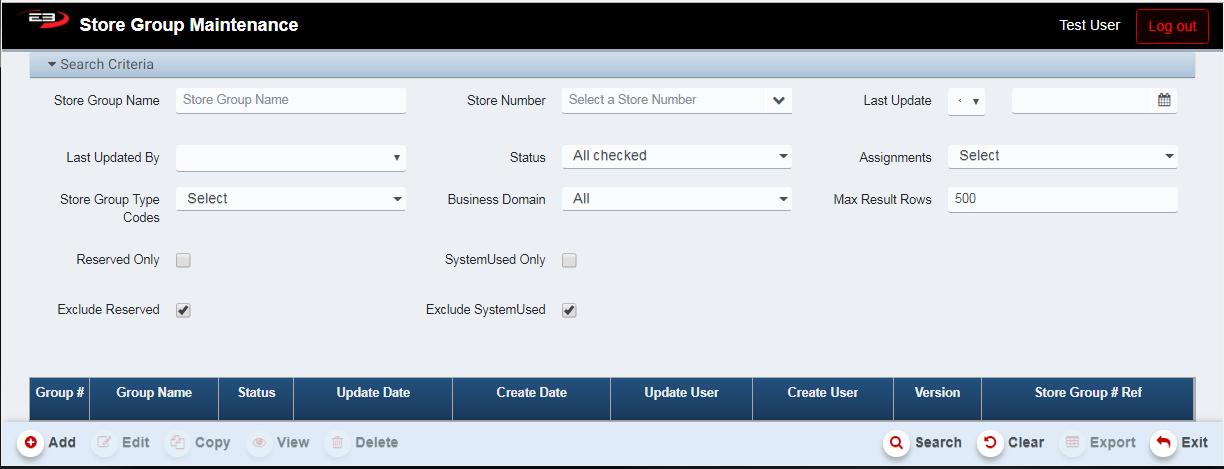The height and width of the screenshot is (469, 1224).
Task: Check the SystemUsed Only checkbox
Action: tap(569, 260)
